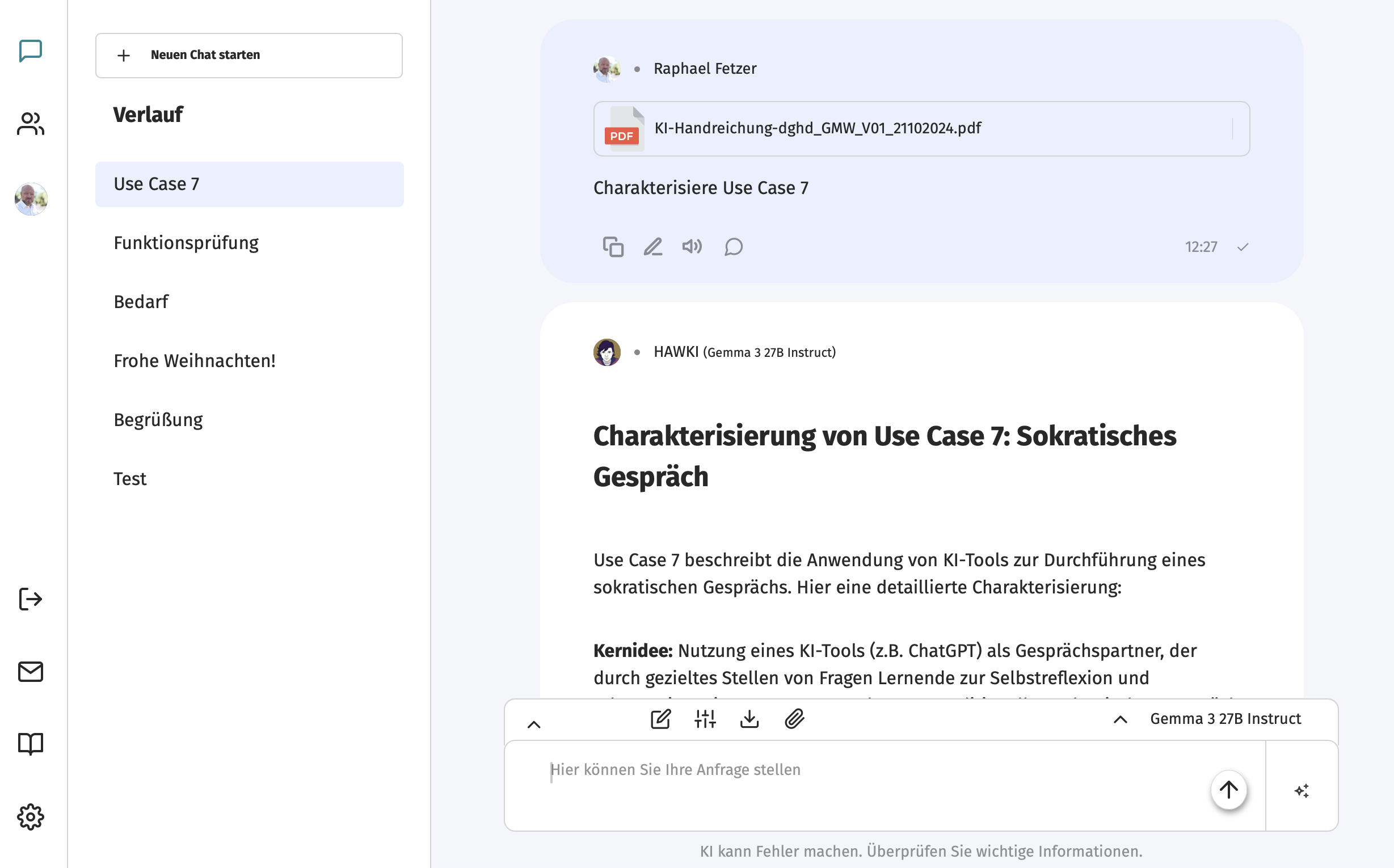Switch to the Funktionsprüfung chat

pyautogui.click(x=186, y=242)
